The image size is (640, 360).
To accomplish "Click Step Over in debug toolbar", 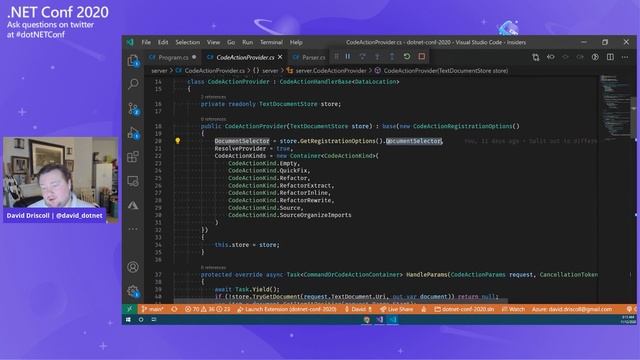I will coord(362,57).
